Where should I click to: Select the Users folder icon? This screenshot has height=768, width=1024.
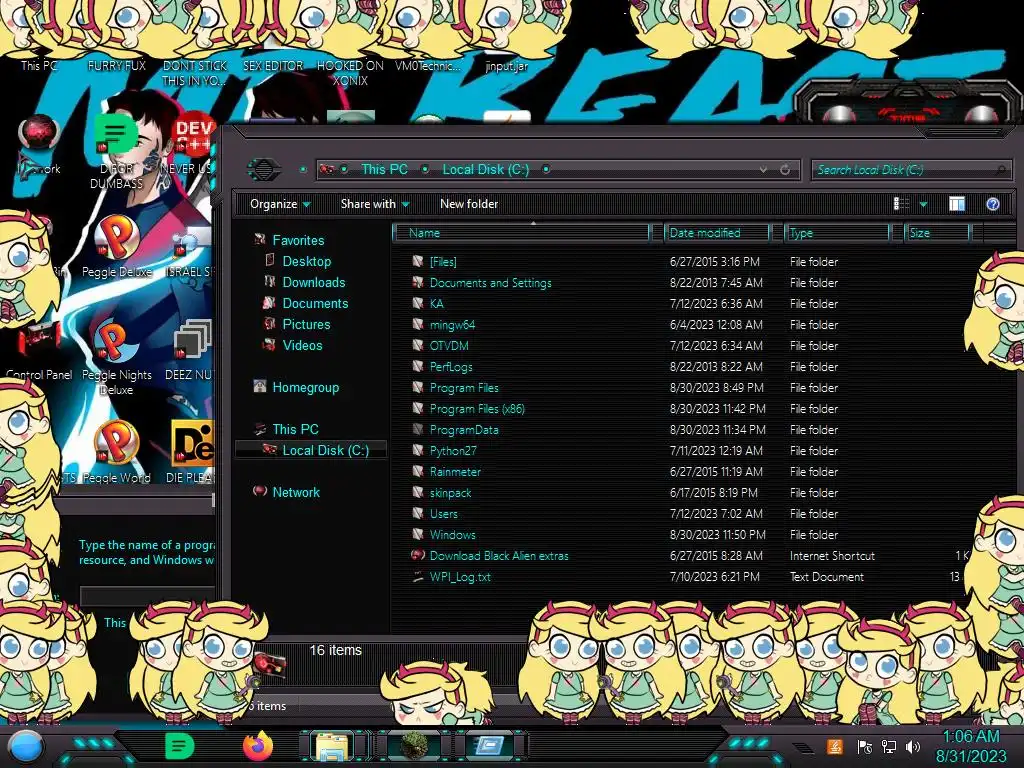418,513
